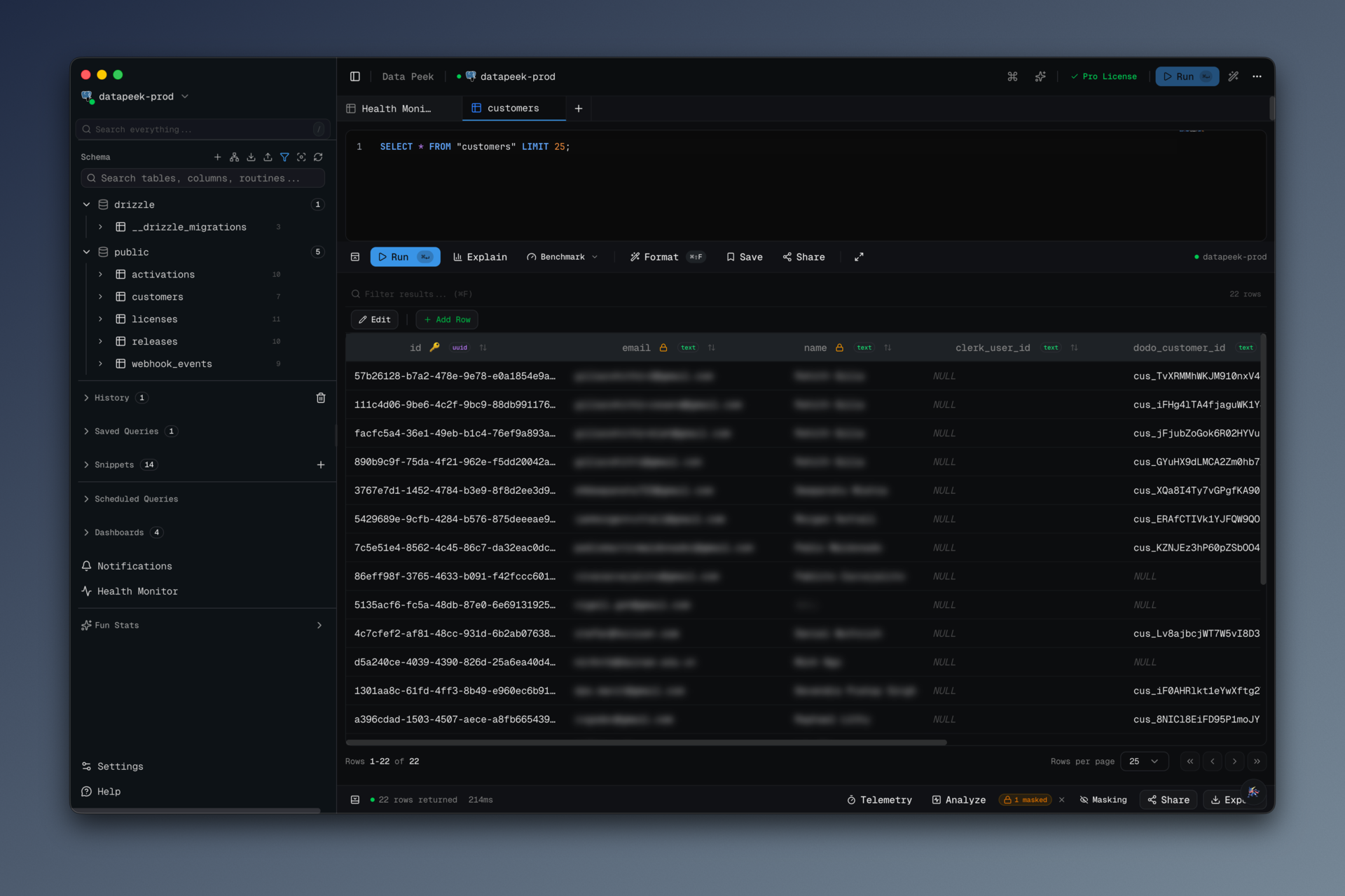Toggle masking lock on the name column
The height and width of the screenshot is (896, 1345).
(839, 347)
